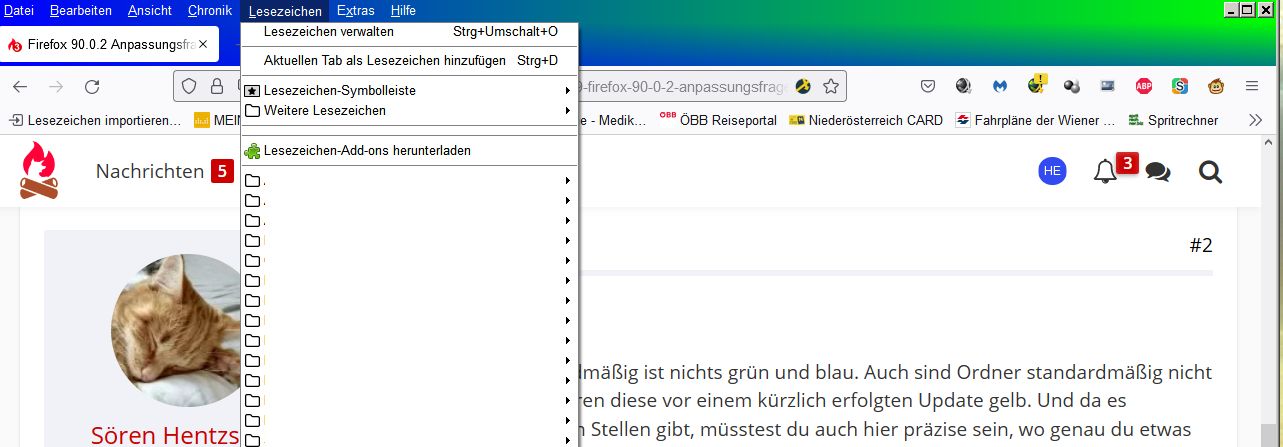
Task: Click the green puzzle add-ons icon
Action: [x=253, y=151]
